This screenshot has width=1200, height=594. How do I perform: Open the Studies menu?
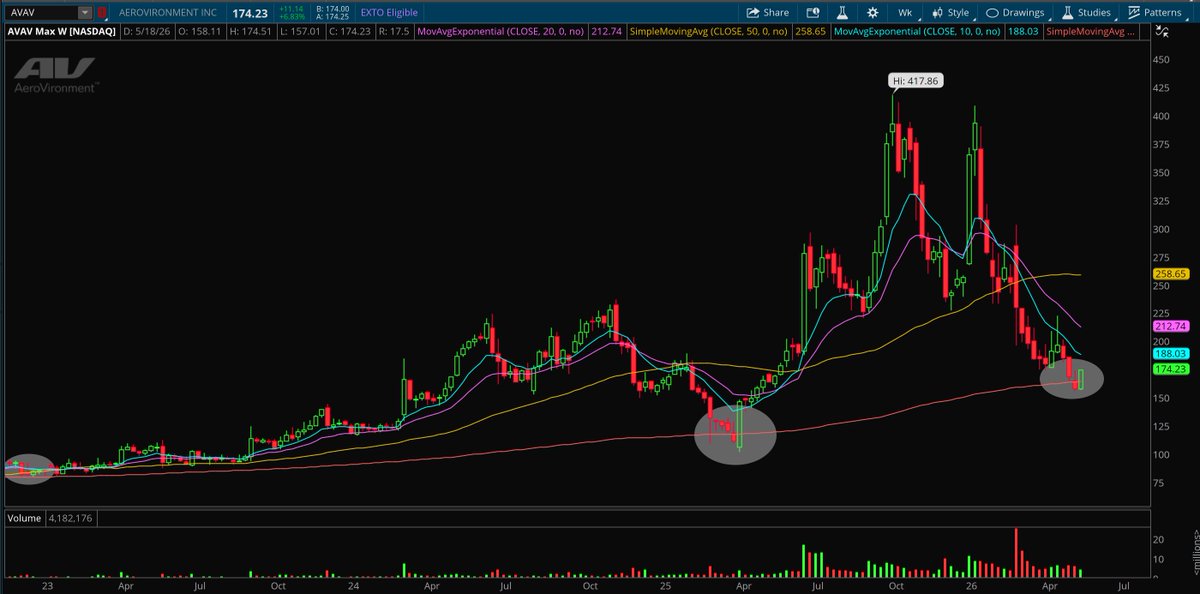click(x=1088, y=13)
